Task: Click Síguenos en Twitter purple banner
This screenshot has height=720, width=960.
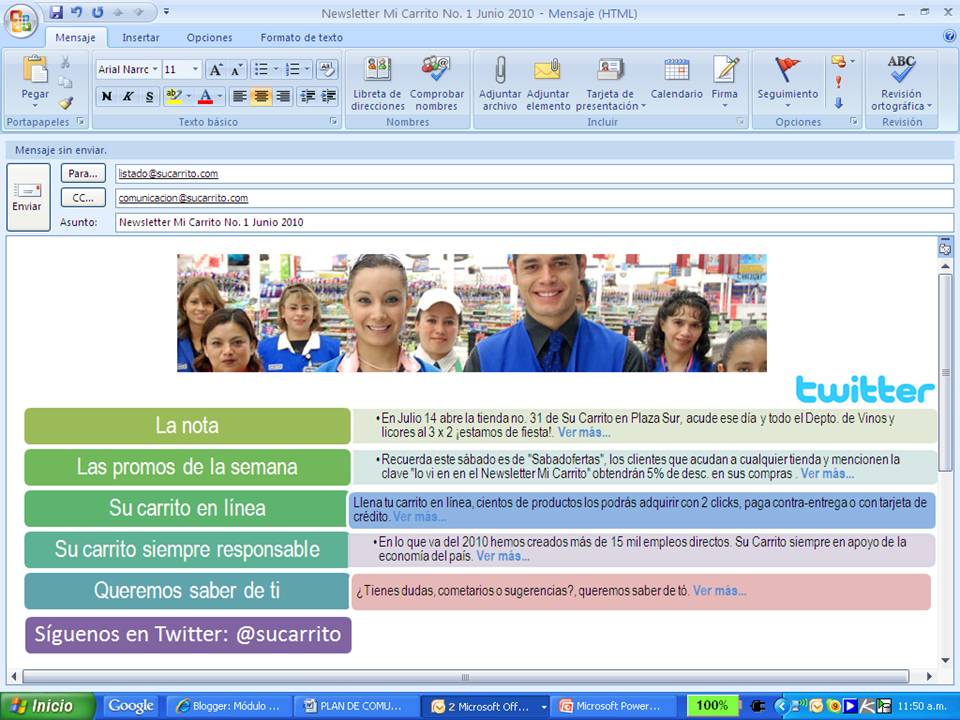Action: pos(188,634)
